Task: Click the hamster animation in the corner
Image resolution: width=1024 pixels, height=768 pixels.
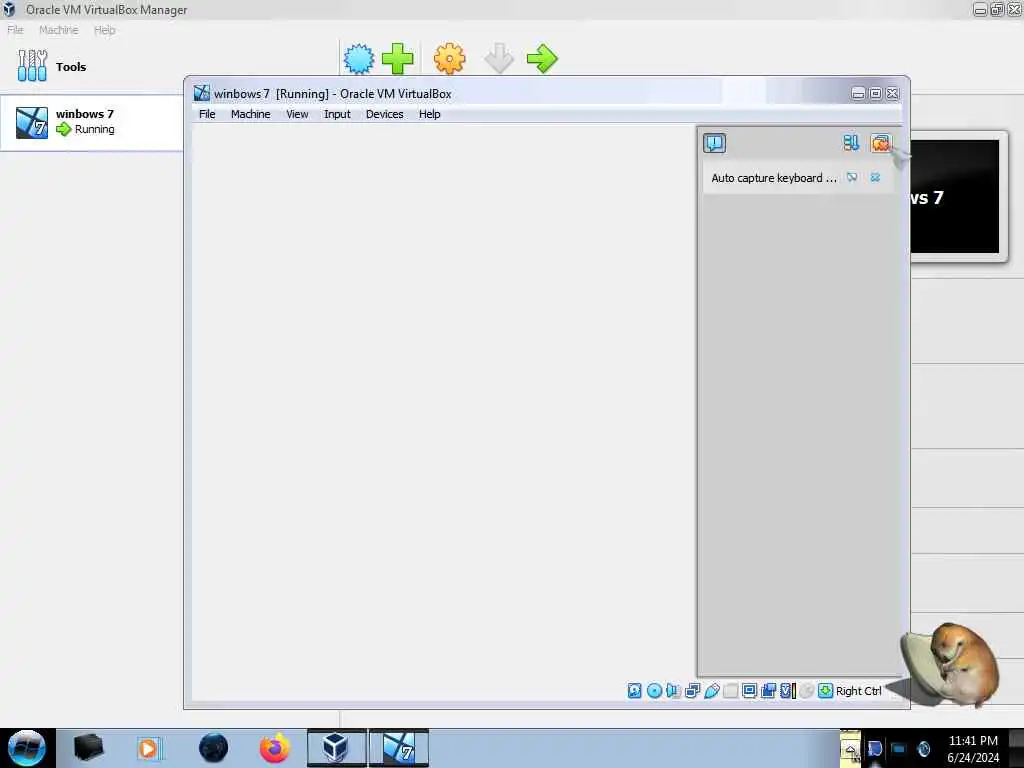Action: [x=954, y=665]
